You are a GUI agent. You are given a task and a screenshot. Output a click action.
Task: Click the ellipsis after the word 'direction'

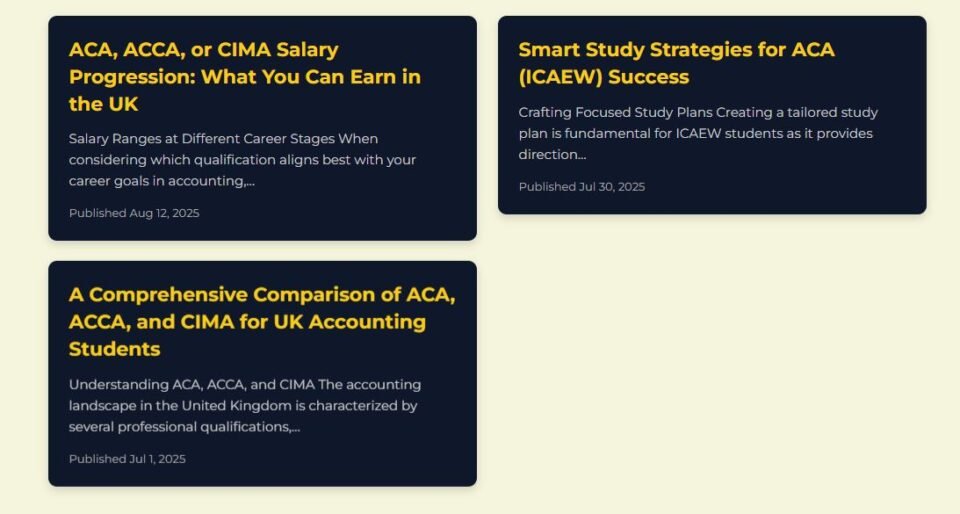click(581, 155)
